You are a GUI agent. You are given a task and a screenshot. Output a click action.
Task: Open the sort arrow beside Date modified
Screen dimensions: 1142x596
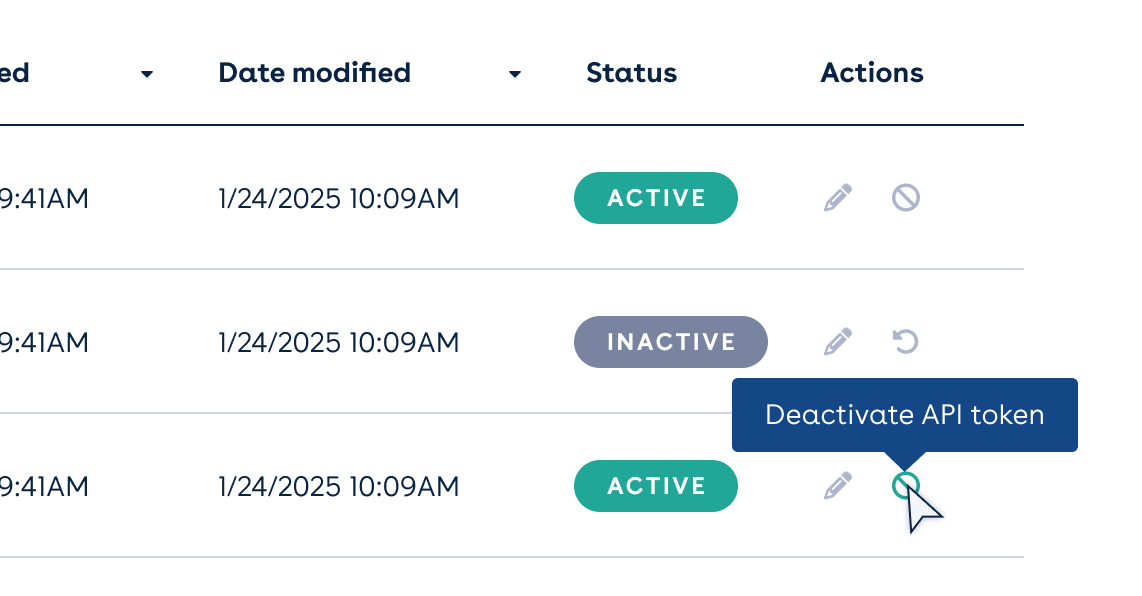coord(514,74)
